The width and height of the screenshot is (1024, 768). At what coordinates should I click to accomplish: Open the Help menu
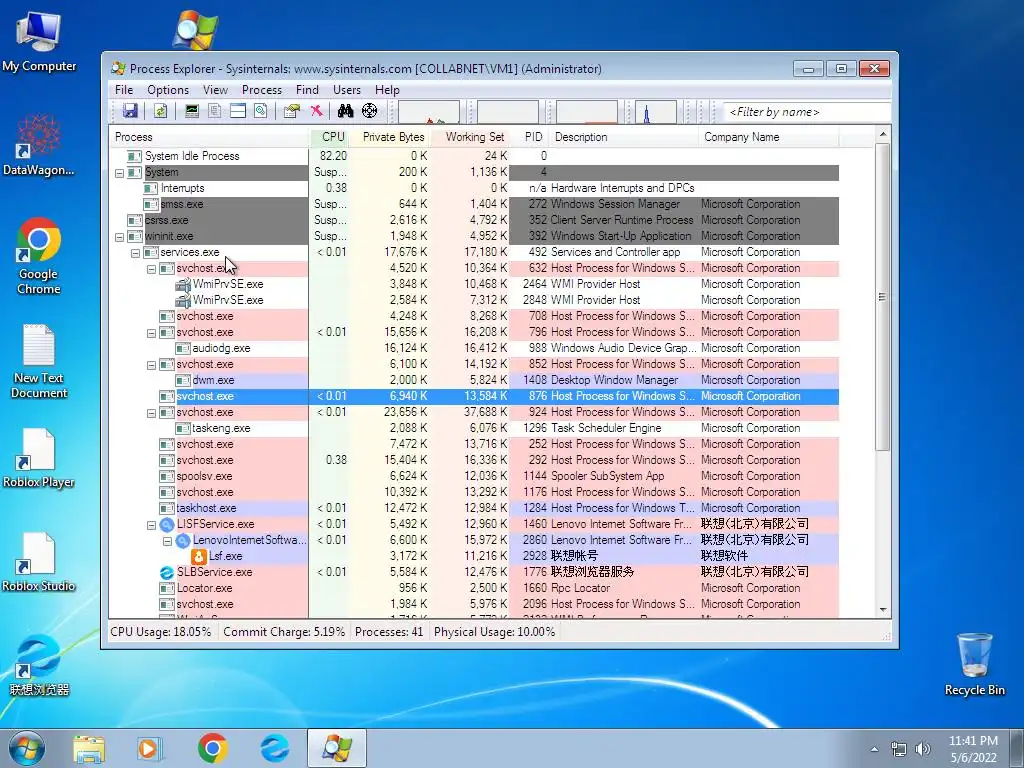coord(387,90)
